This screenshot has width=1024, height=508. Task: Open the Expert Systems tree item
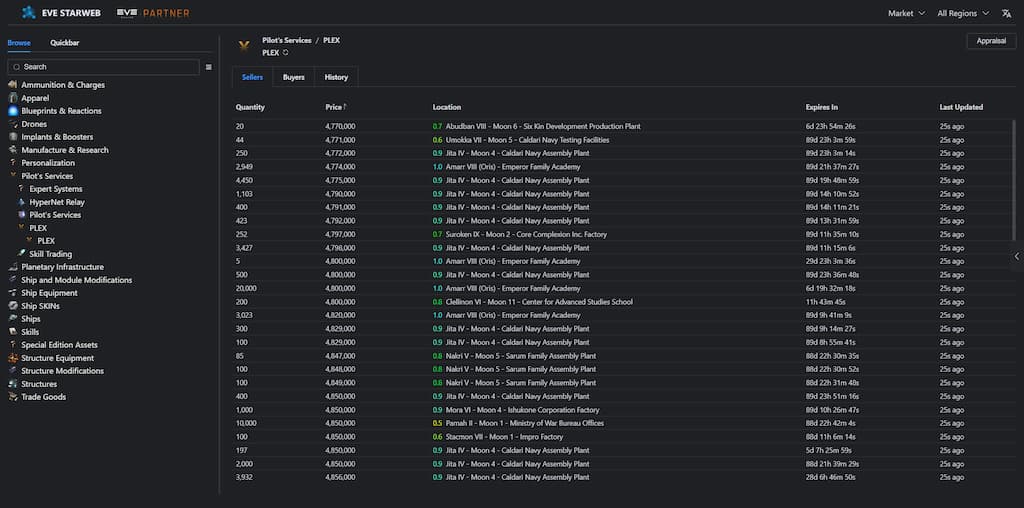[x=56, y=189]
